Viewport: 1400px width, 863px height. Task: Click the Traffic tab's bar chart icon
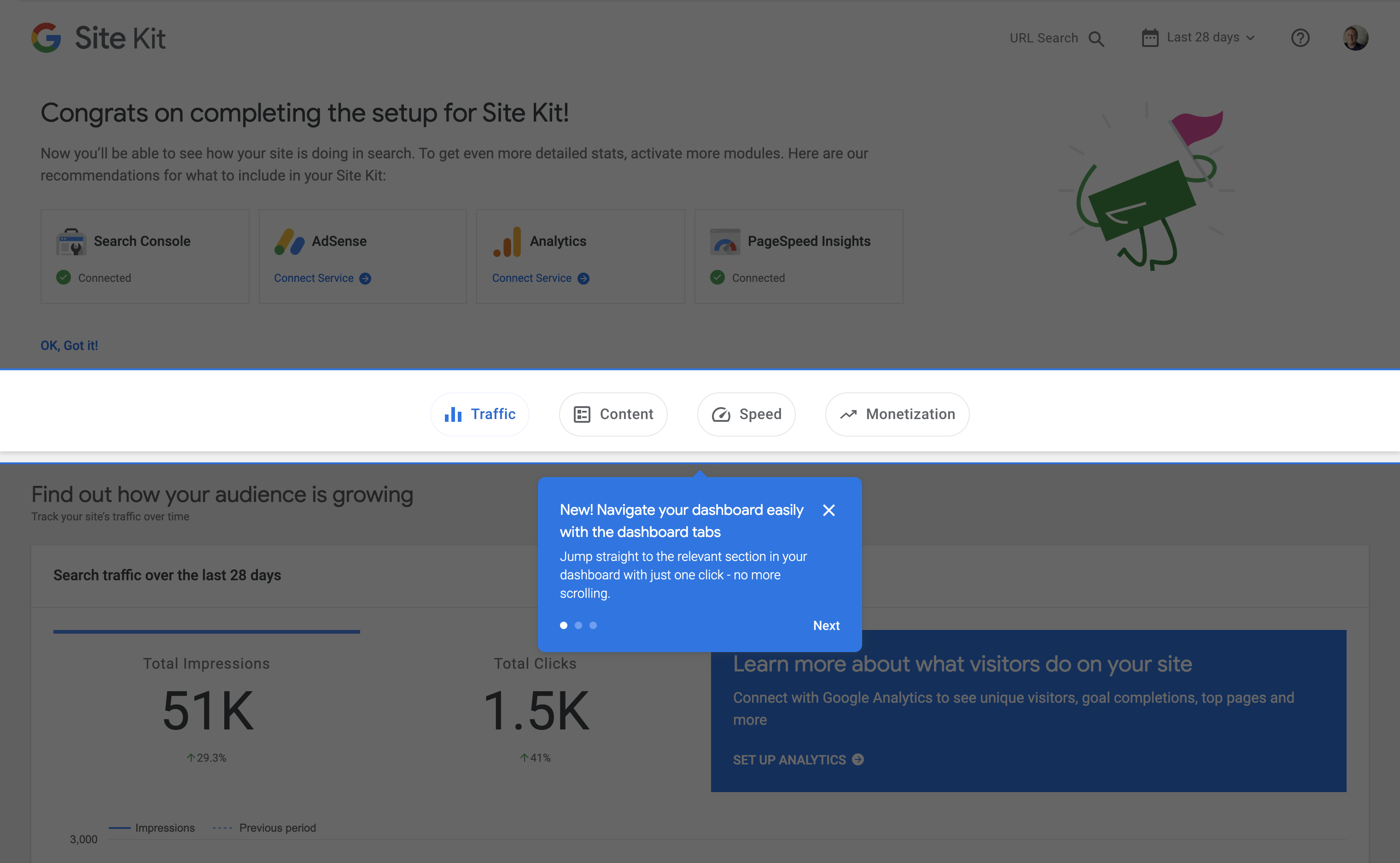453,414
